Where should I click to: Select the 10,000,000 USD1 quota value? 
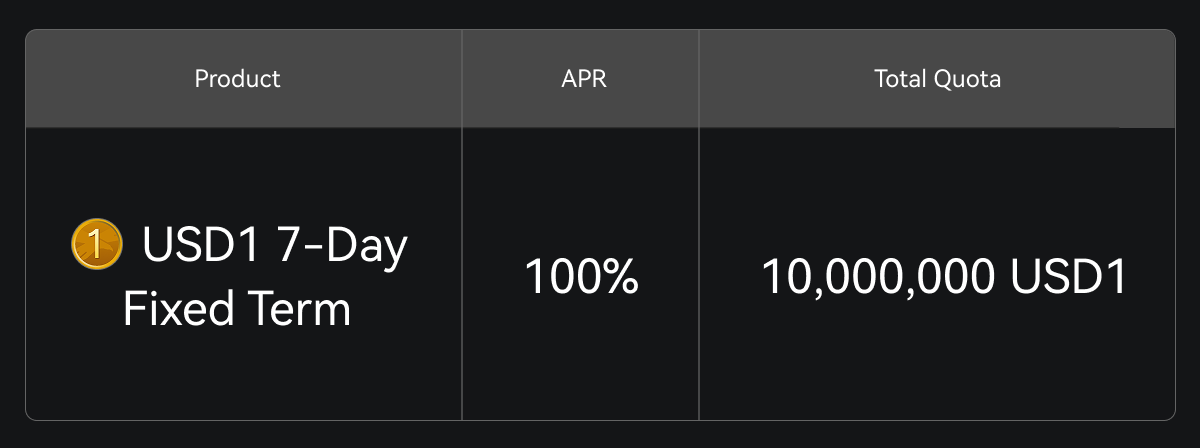point(944,276)
